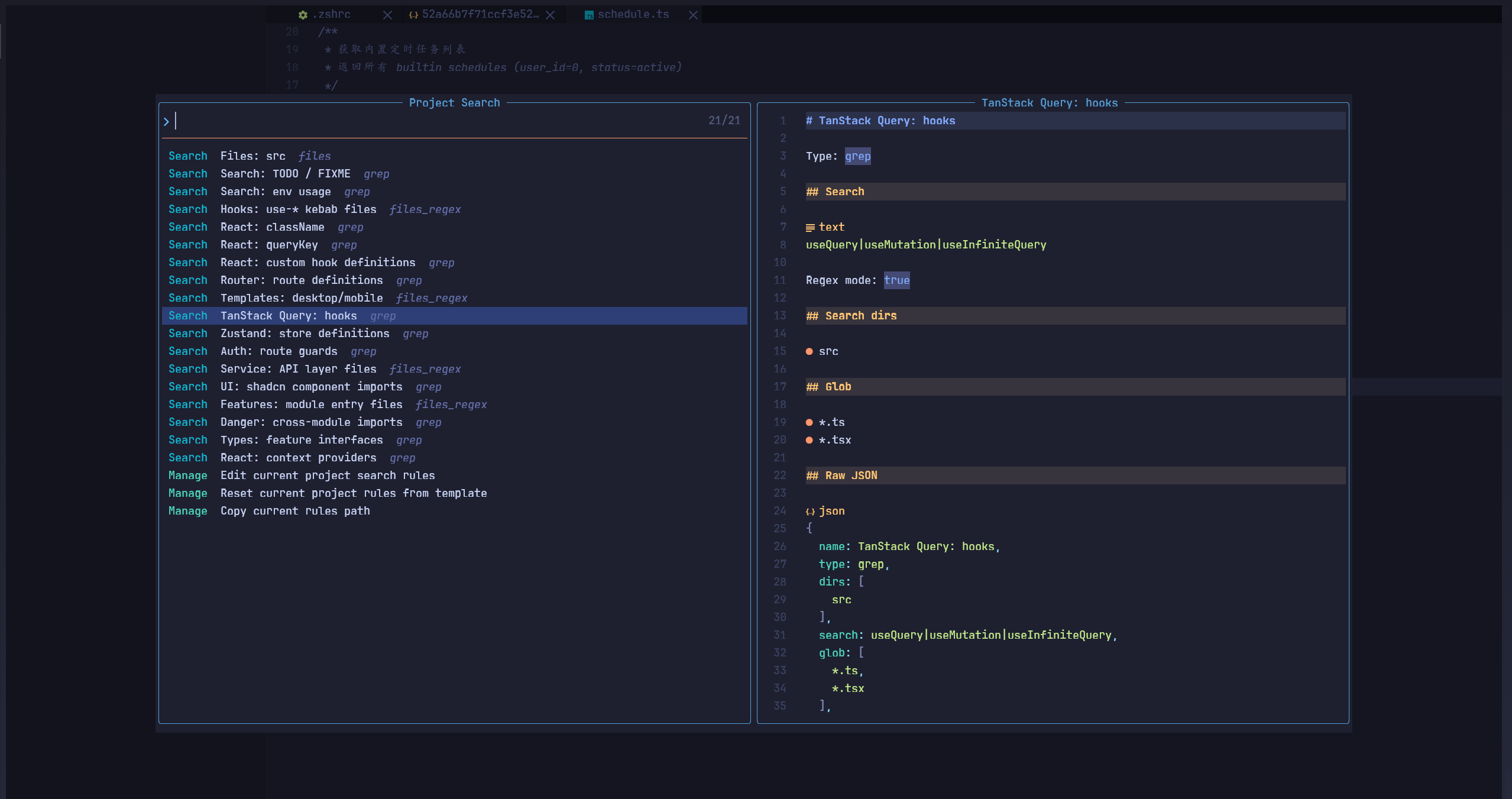
Task: Select 'Zustand: store definitions' entry
Action: pyautogui.click(x=454, y=334)
